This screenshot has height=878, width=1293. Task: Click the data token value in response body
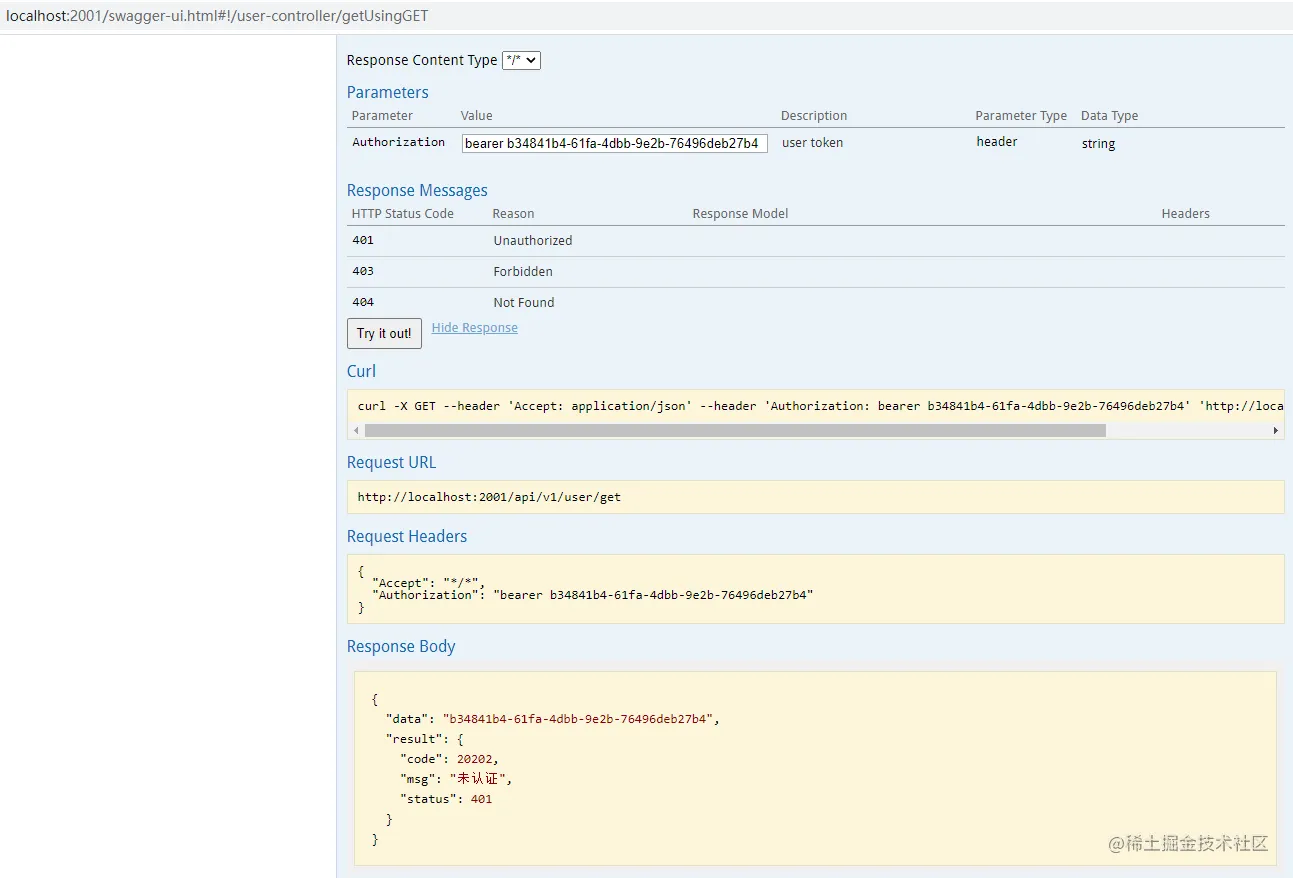(x=577, y=719)
